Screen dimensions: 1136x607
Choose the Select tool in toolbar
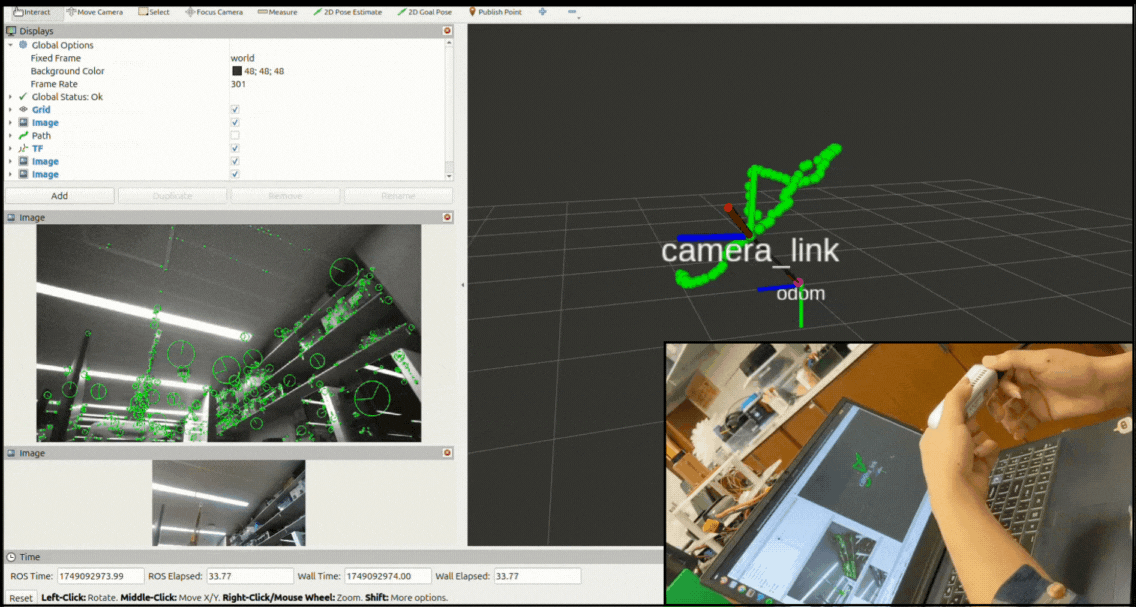click(154, 12)
